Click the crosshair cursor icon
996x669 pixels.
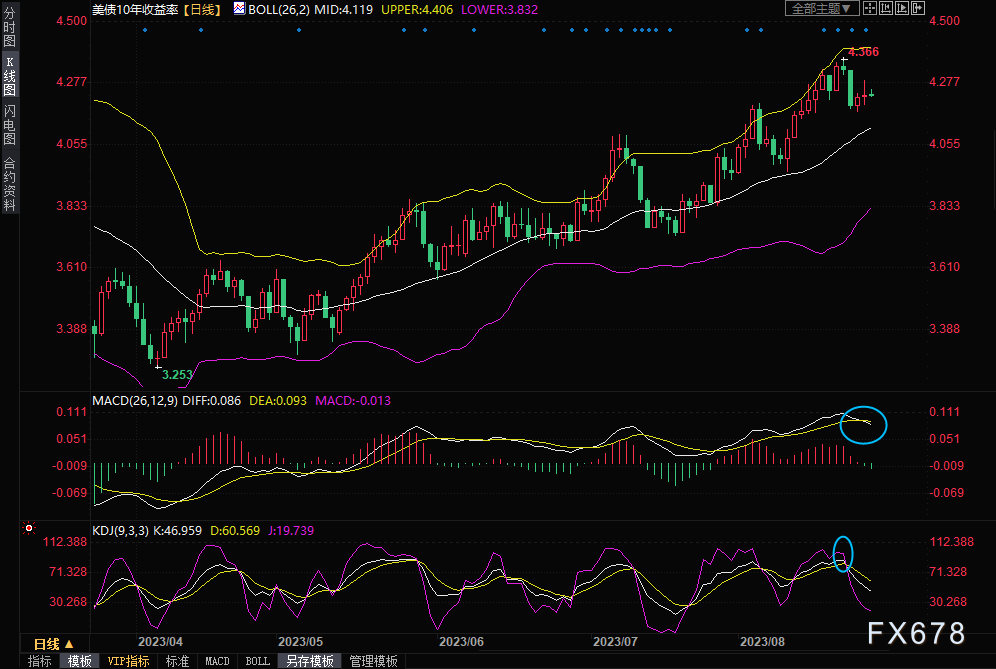870,8
